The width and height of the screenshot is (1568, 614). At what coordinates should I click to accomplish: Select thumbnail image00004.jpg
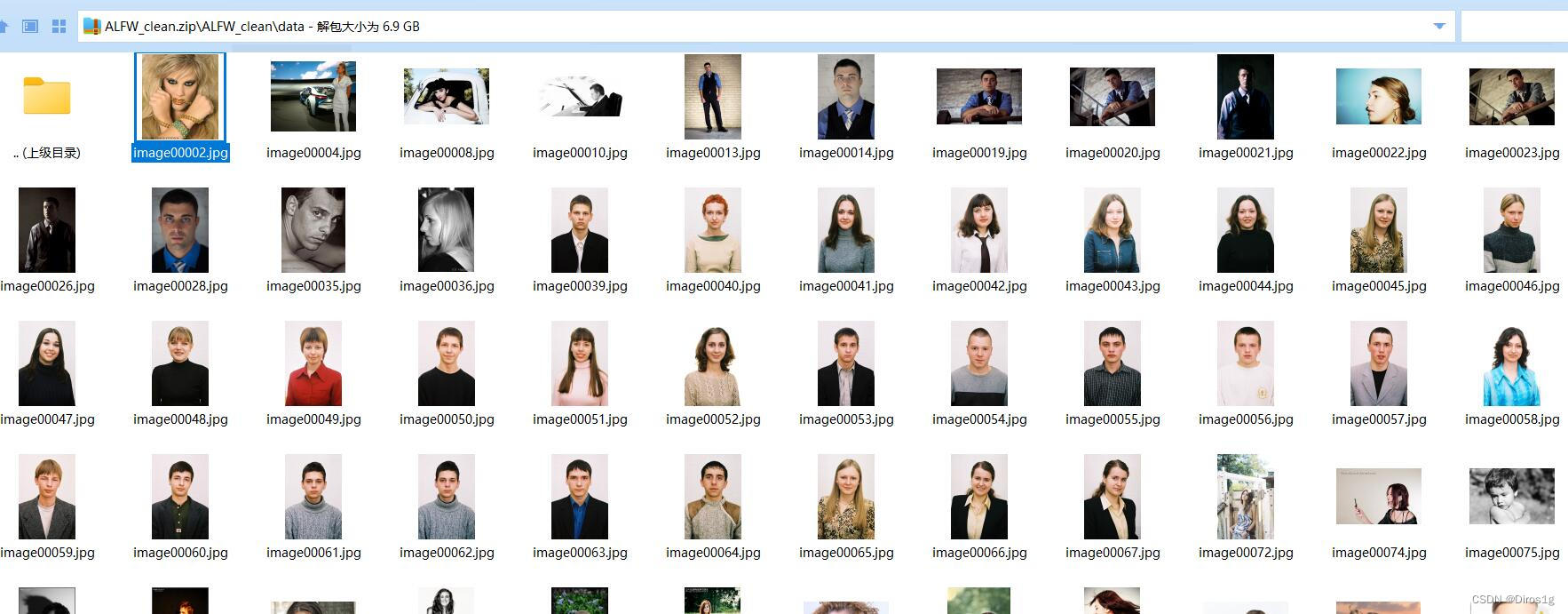coord(313,96)
